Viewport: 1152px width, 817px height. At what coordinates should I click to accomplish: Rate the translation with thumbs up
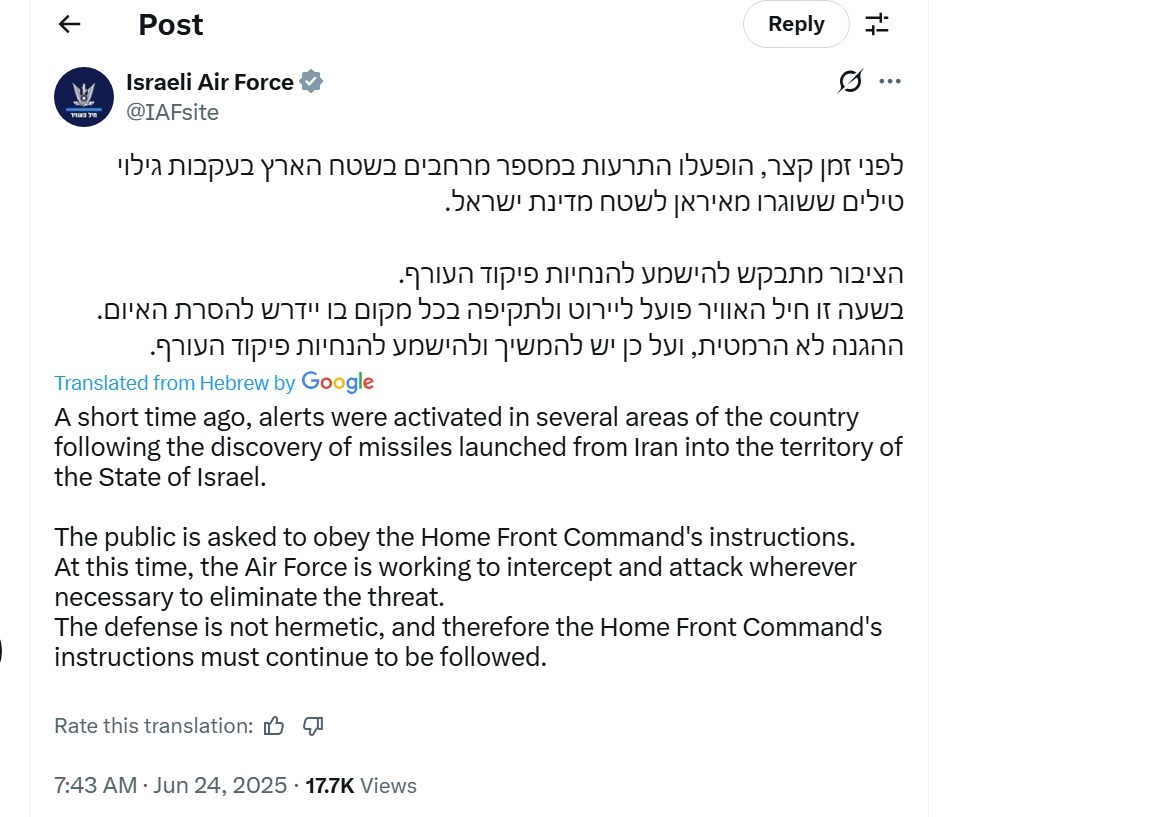274,726
